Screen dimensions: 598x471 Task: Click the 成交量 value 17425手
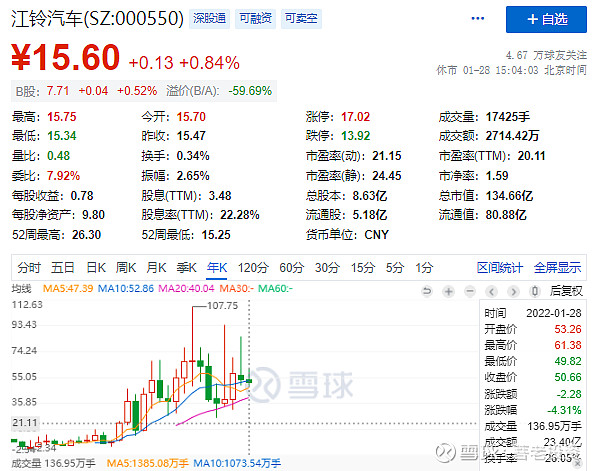coord(508,117)
